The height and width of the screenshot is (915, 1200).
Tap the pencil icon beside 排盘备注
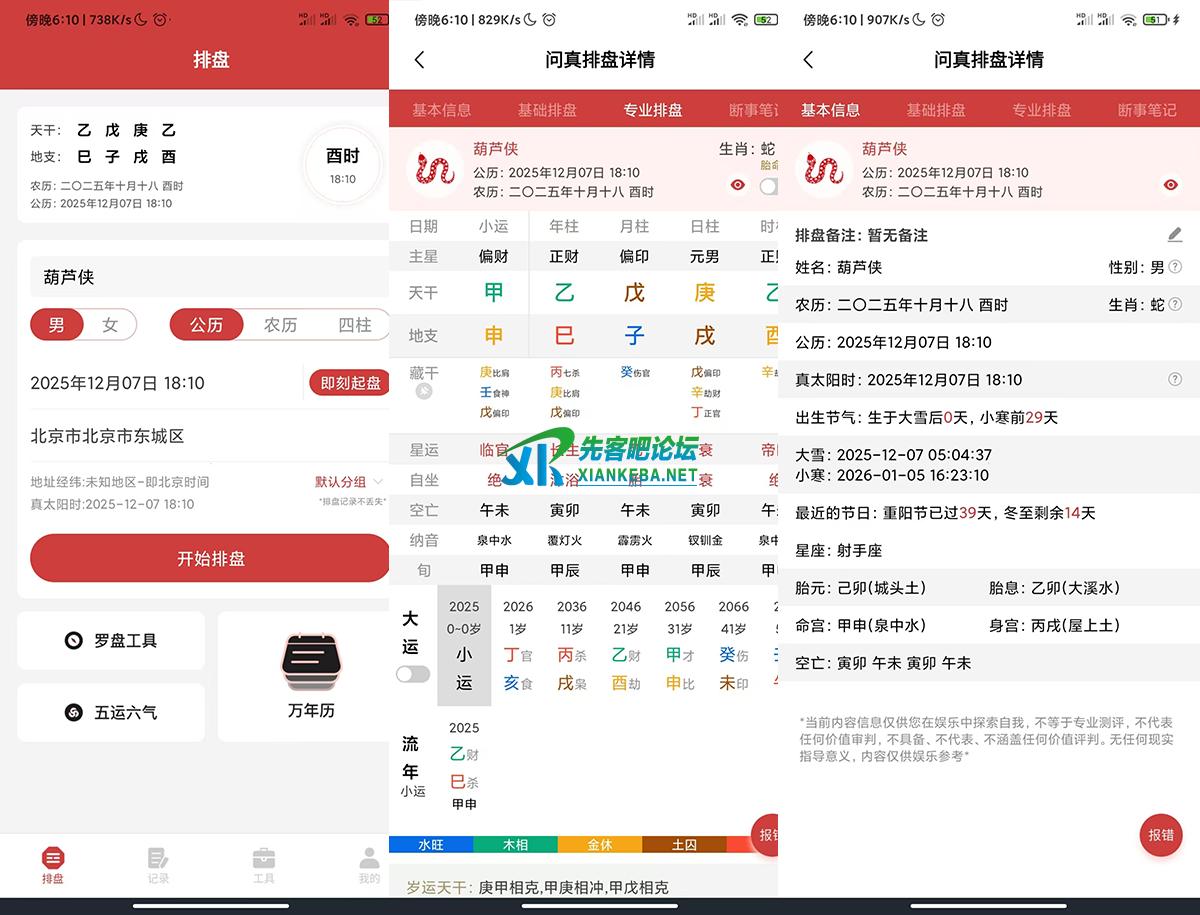pyautogui.click(x=1174, y=235)
